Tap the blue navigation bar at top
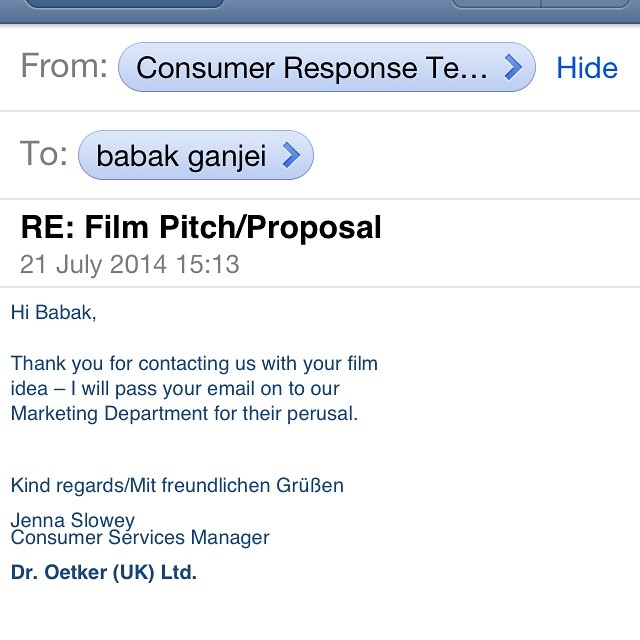Image resolution: width=640 pixels, height=640 pixels. pyautogui.click(x=320, y=11)
